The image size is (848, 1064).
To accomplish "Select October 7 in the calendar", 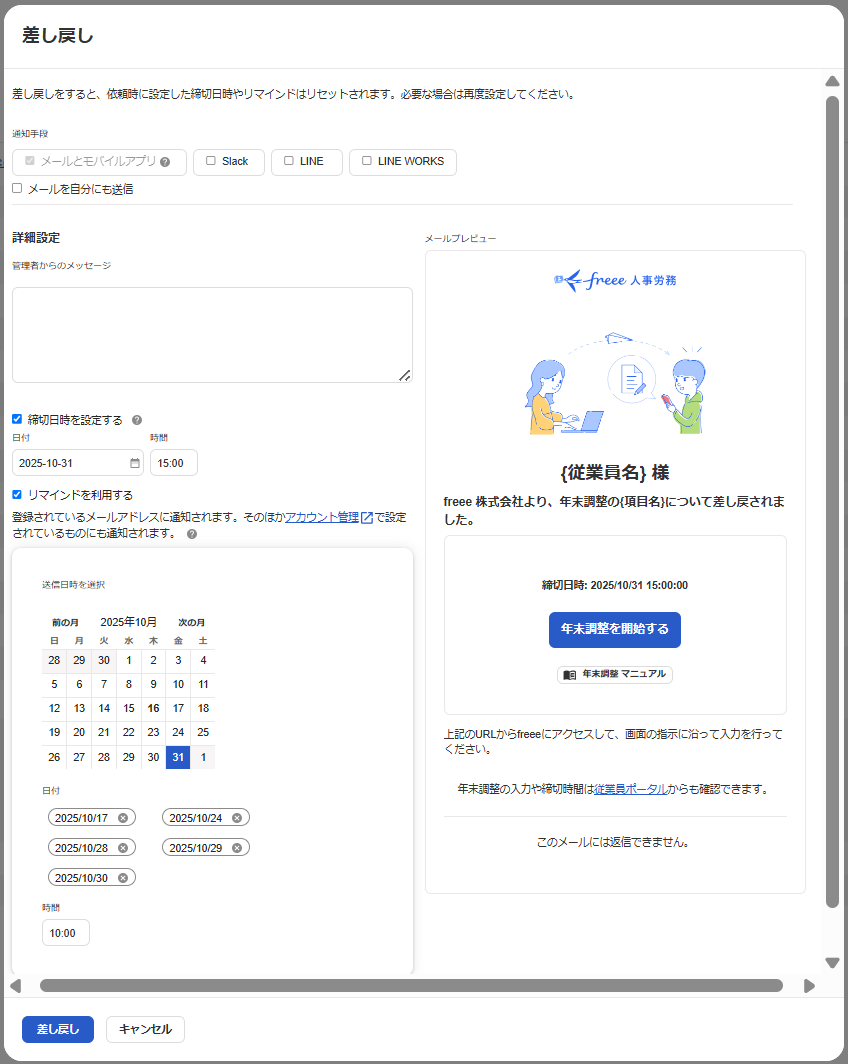I will point(104,685).
